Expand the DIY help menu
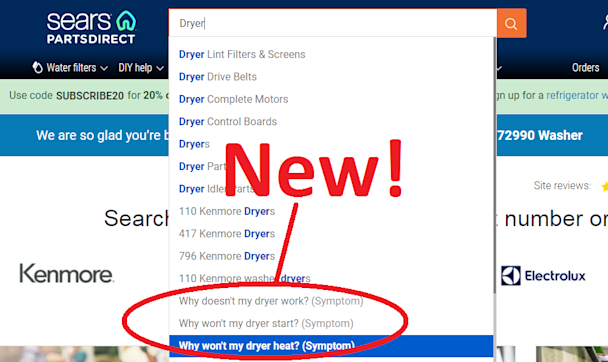Screen dimensions: 608x362 pos(141,68)
